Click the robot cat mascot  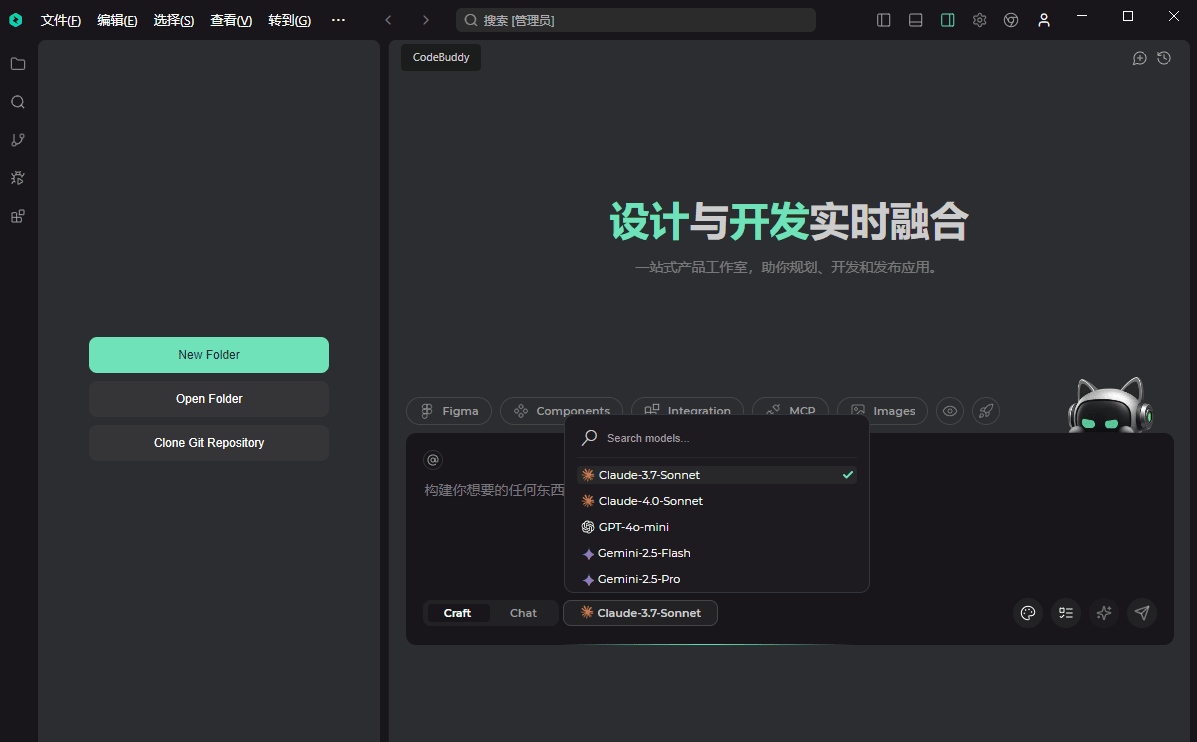(x=1110, y=405)
